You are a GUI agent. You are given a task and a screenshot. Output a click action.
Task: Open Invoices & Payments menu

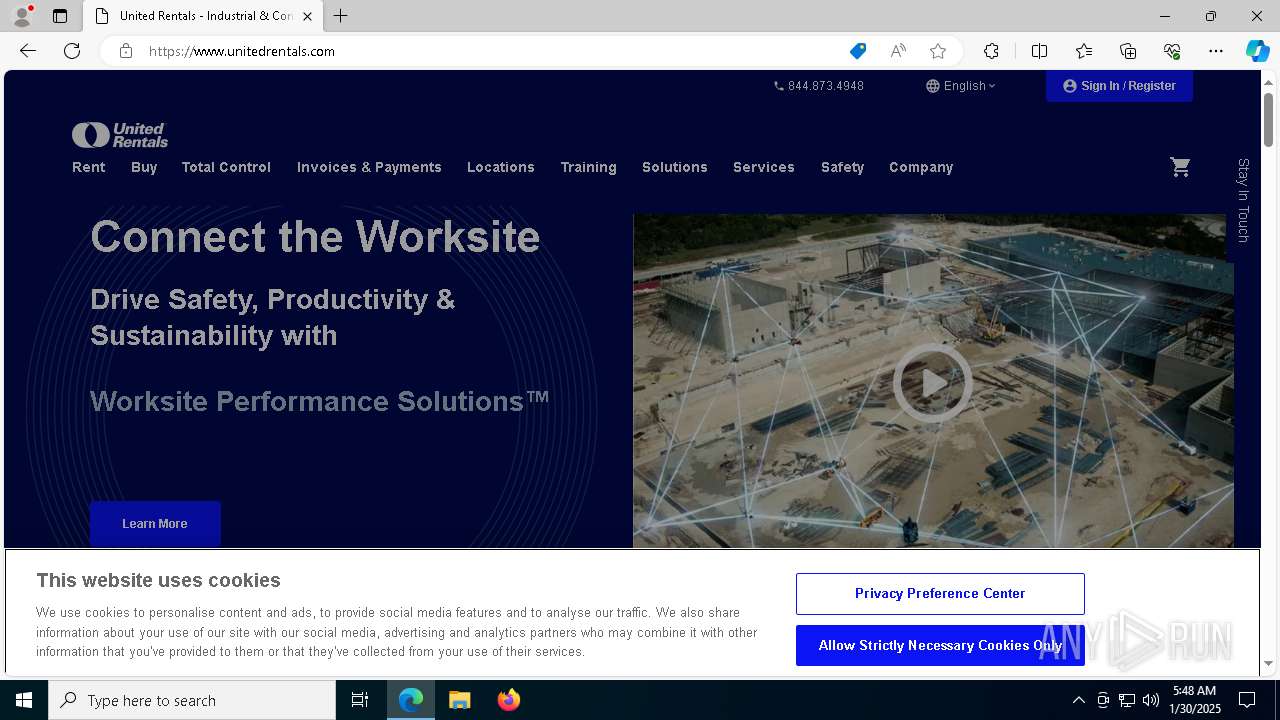[369, 167]
